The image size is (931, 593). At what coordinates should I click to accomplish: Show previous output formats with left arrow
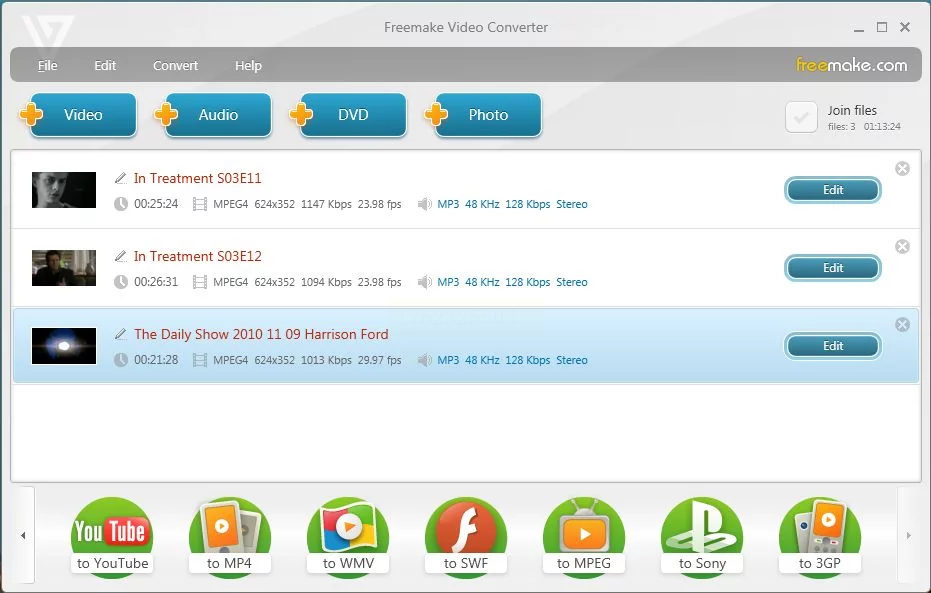coord(23,535)
